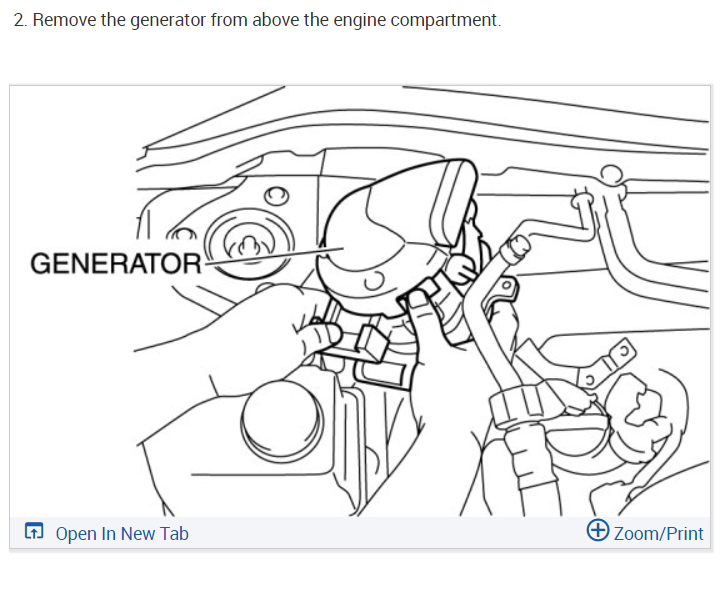The height and width of the screenshot is (591, 720).
Task: Click the bent pipe end at upper right
Action: (x=515, y=248)
